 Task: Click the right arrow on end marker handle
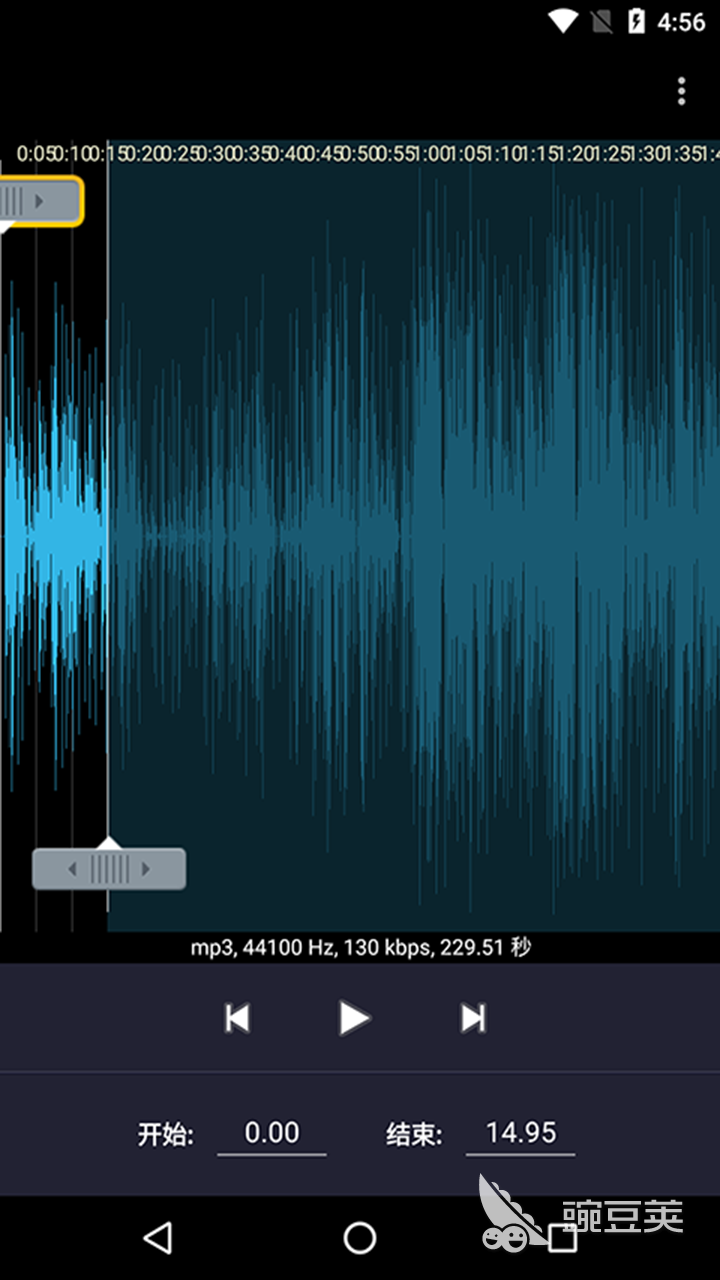(x=146, y=869)
